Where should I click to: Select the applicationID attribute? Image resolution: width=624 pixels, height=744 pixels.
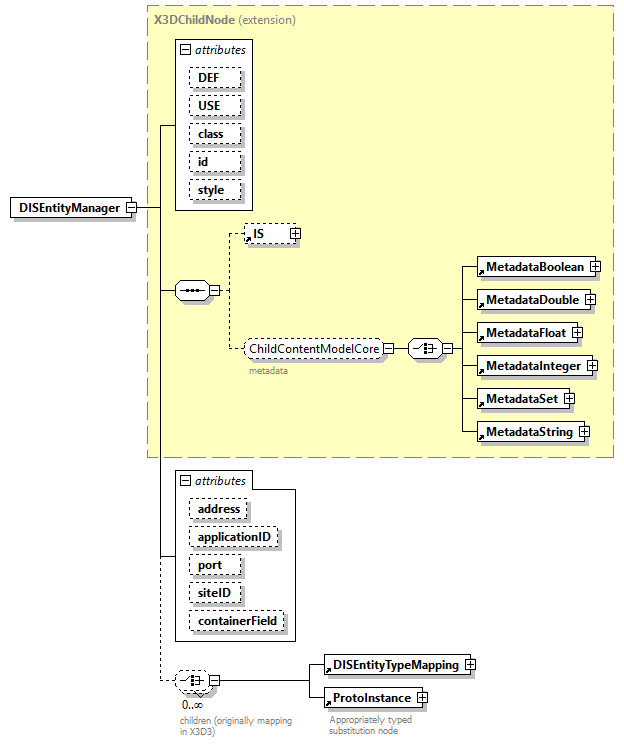(x=233, y=537)
